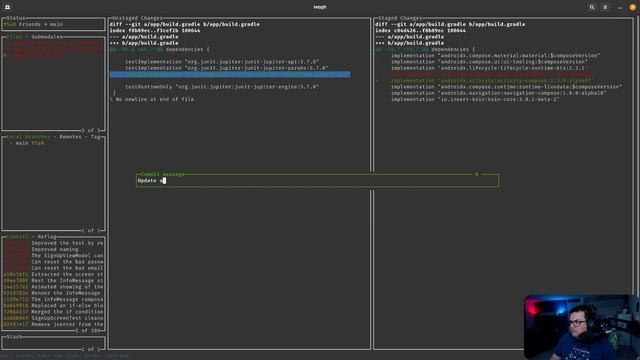Image resolution: width=640 pixels, height=360 pixels.
Task: Click "No newline at end of file" text
Action: (x=155, y=99)
